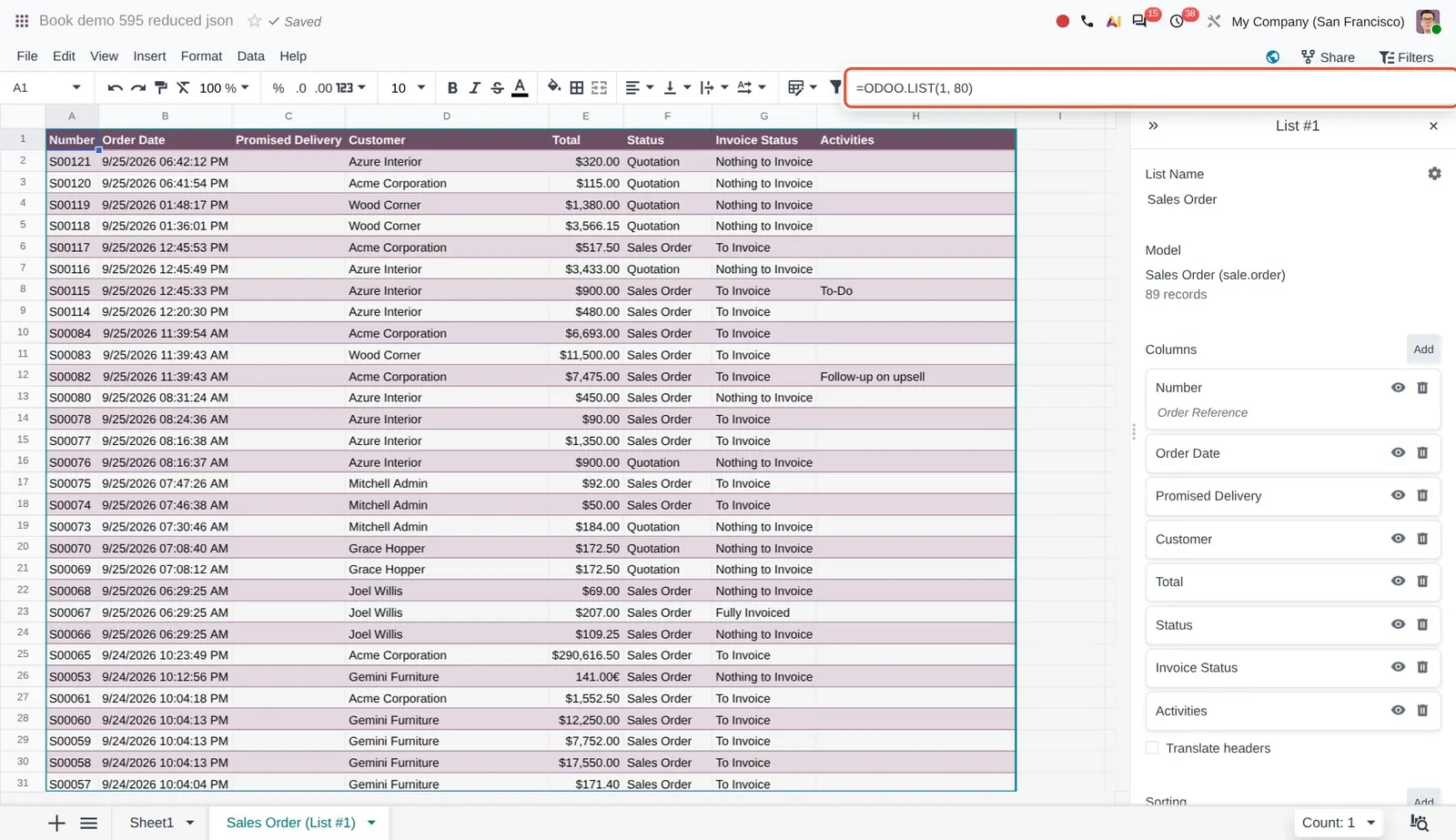
Task: Open the Insert menu
Action: click(149, 56)
